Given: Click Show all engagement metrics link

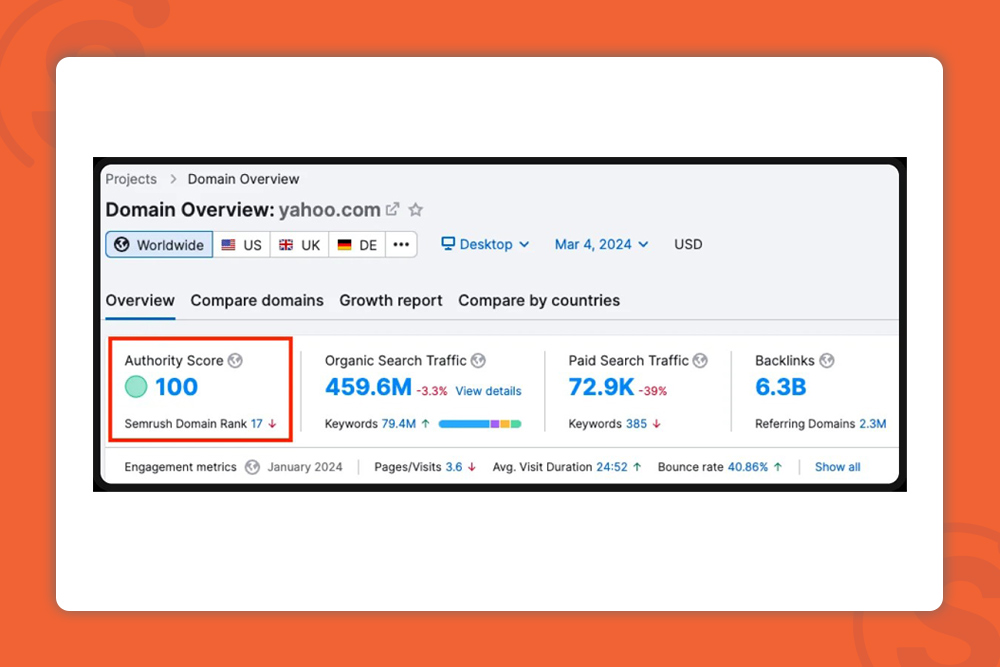Looking at the screenshot, I should click(837, 467).
